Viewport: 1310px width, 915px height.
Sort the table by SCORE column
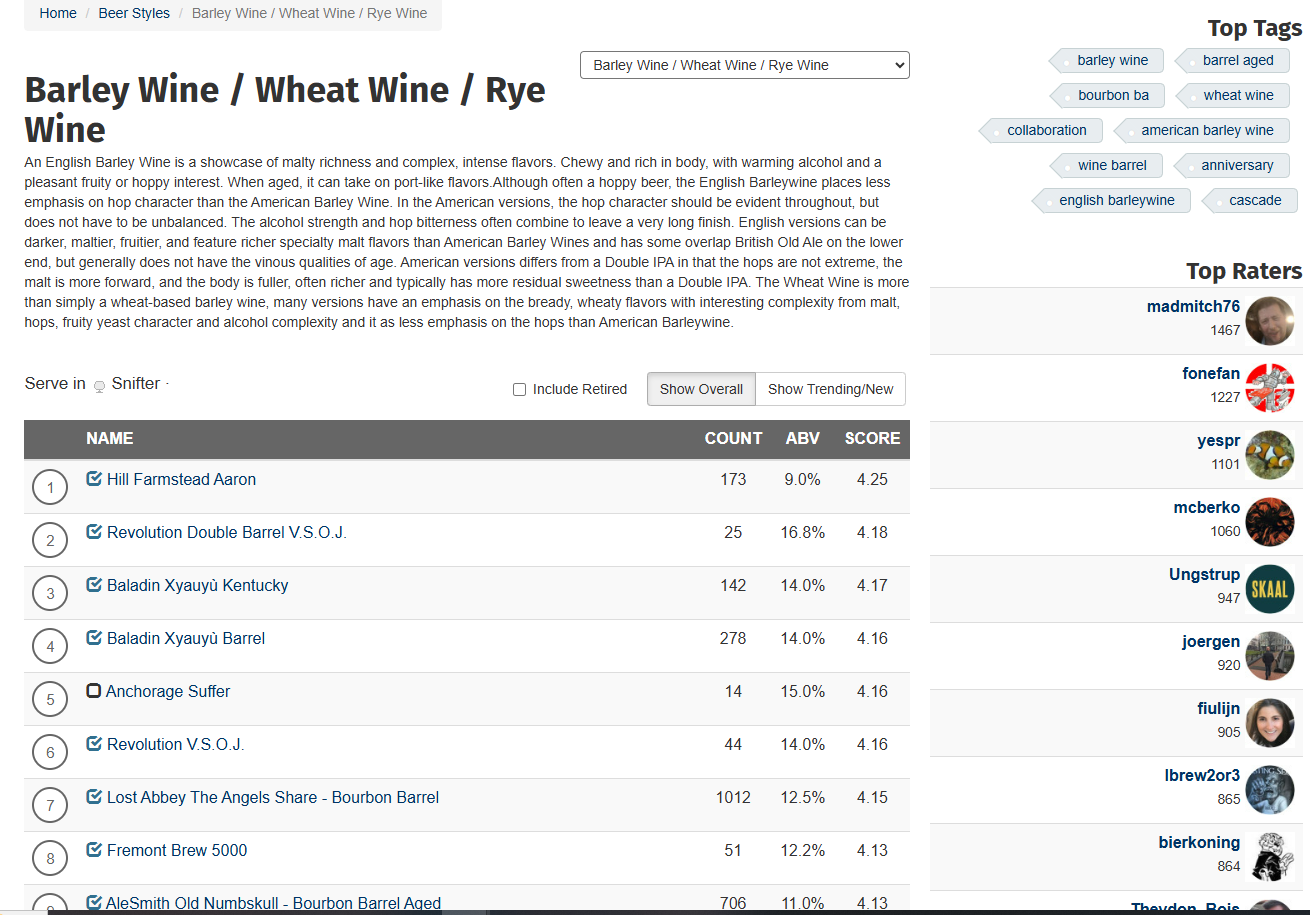(872, 438)
